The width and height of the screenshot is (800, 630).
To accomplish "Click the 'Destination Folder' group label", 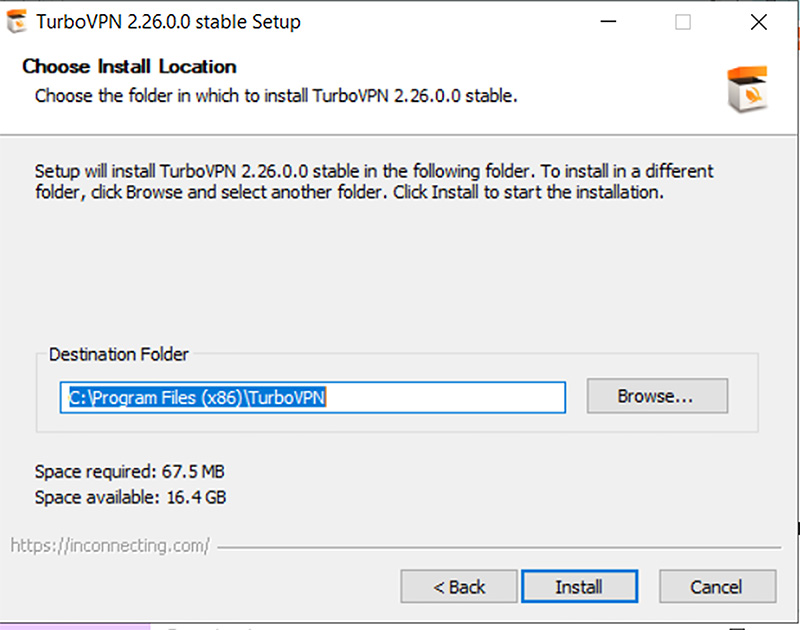I will click(x=118, y=354).
